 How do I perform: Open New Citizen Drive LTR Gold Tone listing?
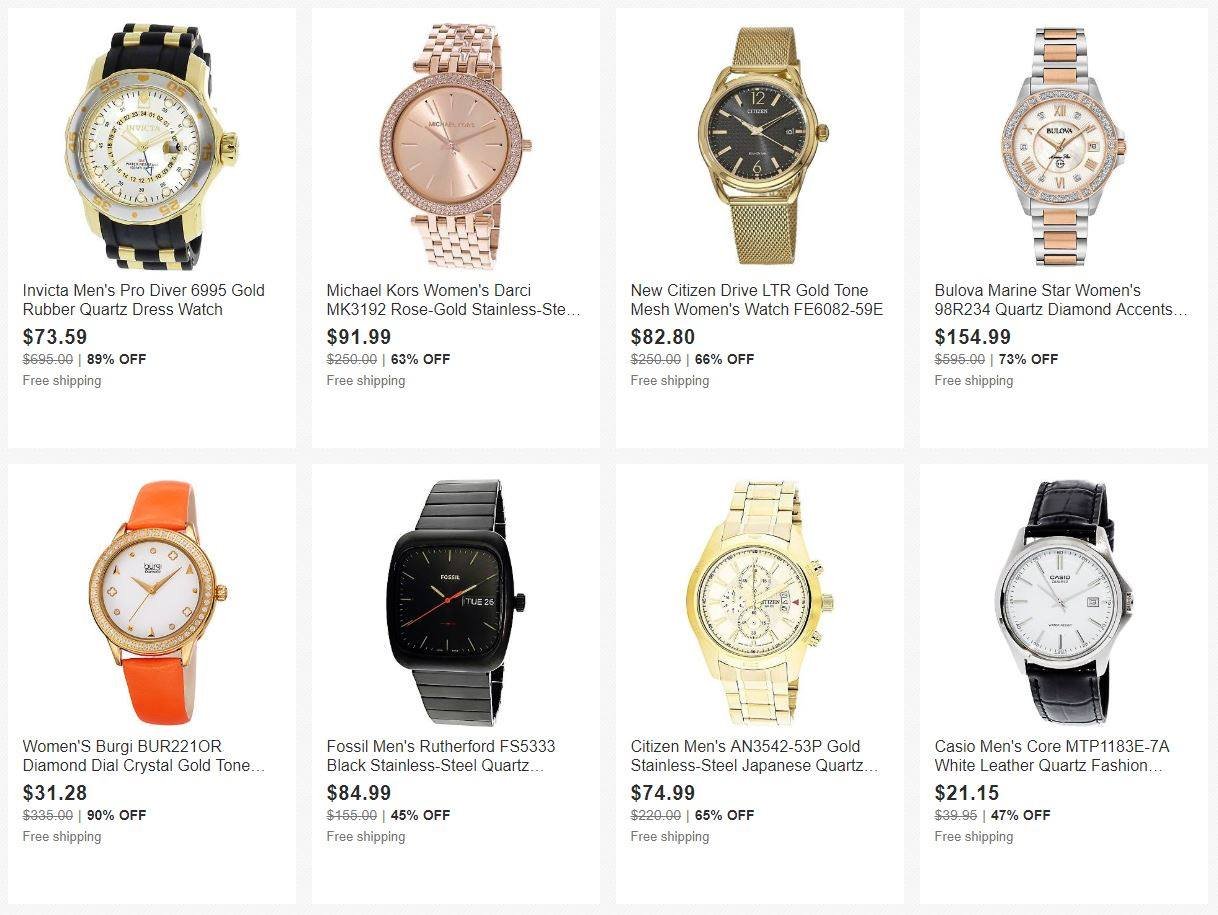click(x=757, y=300)
